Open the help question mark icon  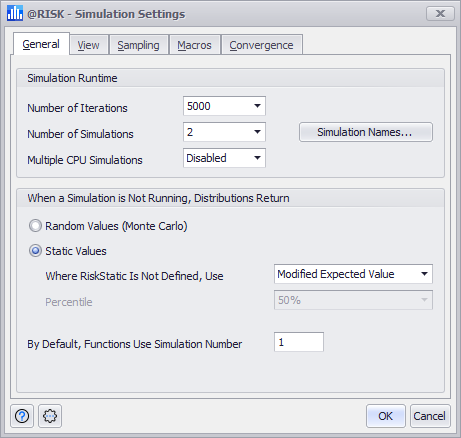point(22,416)
